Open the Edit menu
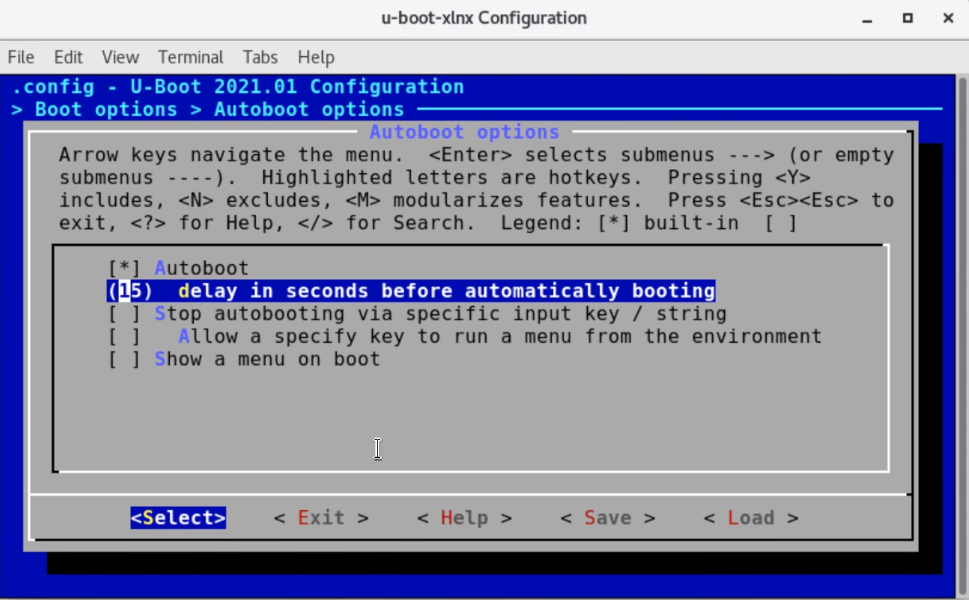This screenshot has width=969, height=600. click(x=68, y=57)
